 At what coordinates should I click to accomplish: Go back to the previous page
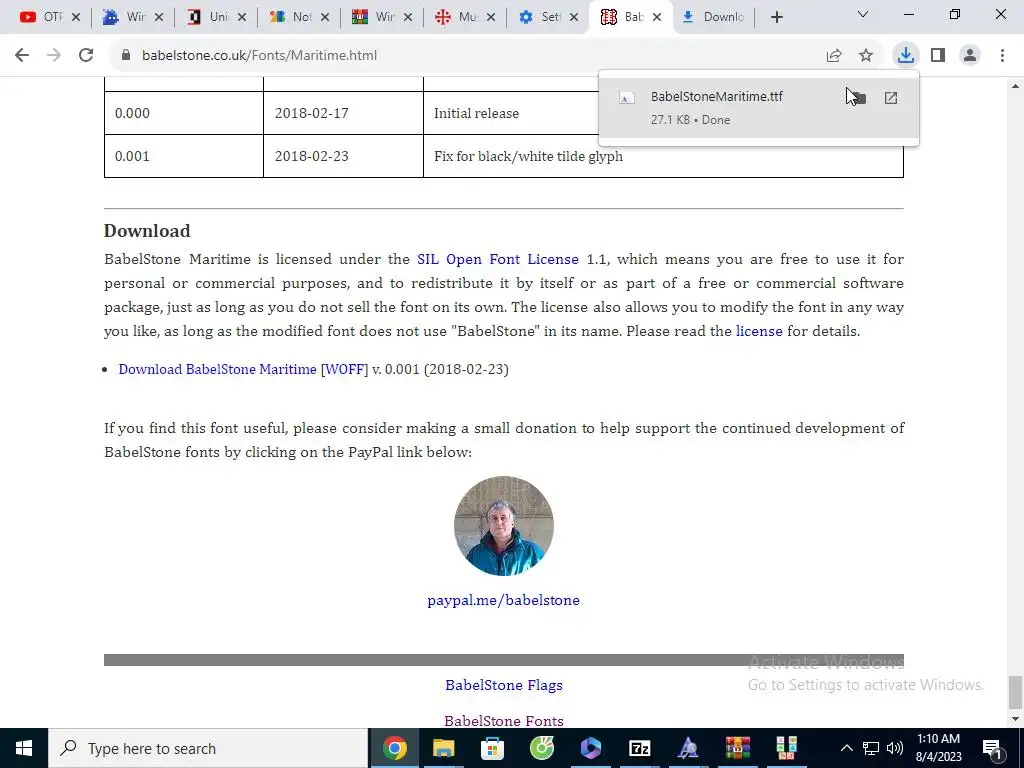[22, 56]
